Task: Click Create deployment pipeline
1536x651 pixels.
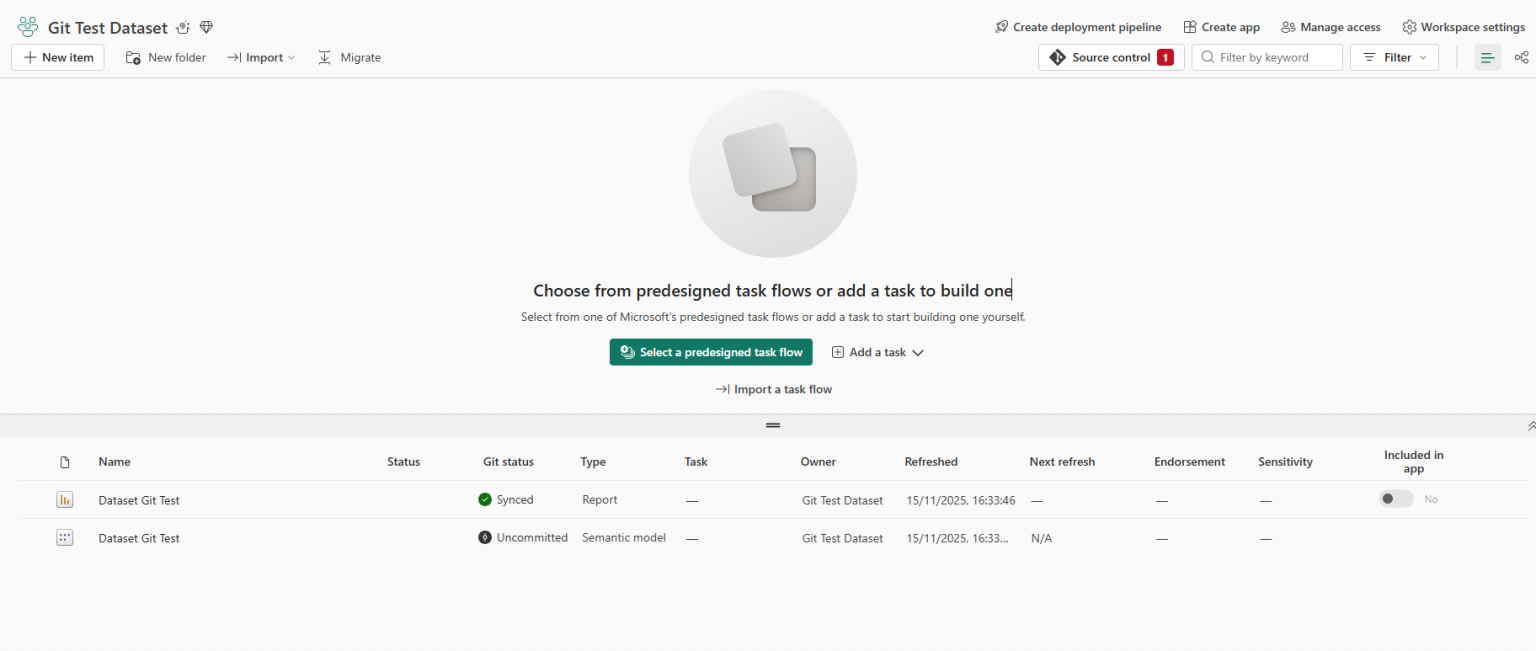Action: tap(1078, 27)
